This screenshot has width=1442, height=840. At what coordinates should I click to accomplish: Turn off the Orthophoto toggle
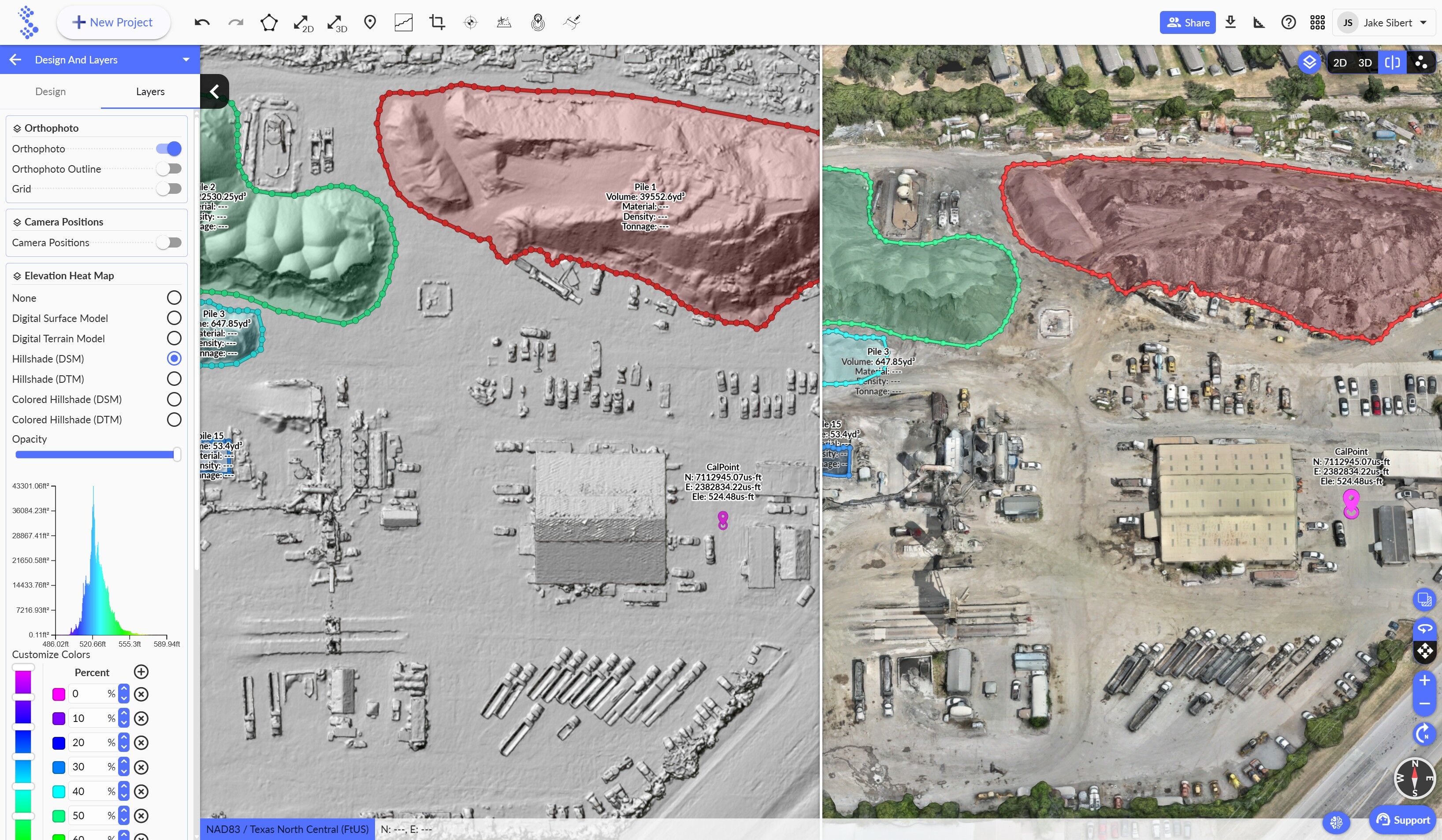pyautogui.click(x=169, y=149)
